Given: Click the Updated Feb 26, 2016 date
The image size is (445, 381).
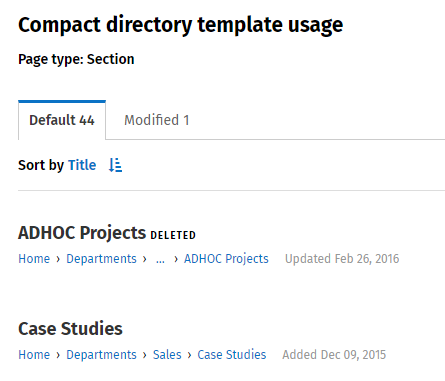Looking at the screenshot, I should pos(342,259).
